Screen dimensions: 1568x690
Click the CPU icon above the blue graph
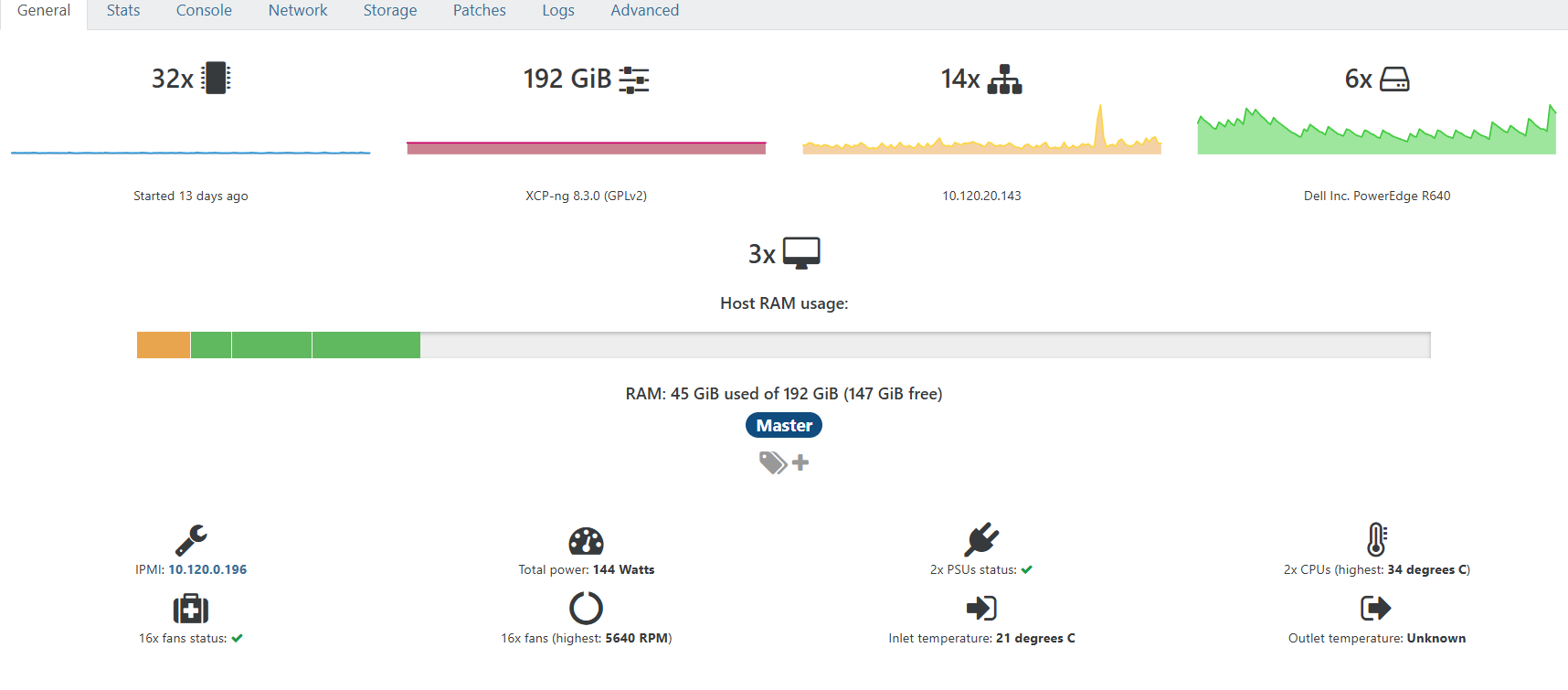point(217,78)
